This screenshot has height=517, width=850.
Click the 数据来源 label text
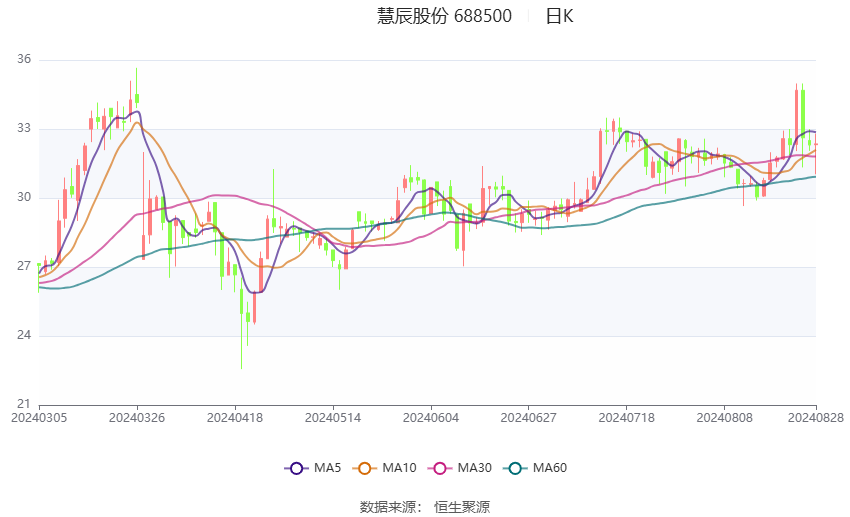[387, 507]
